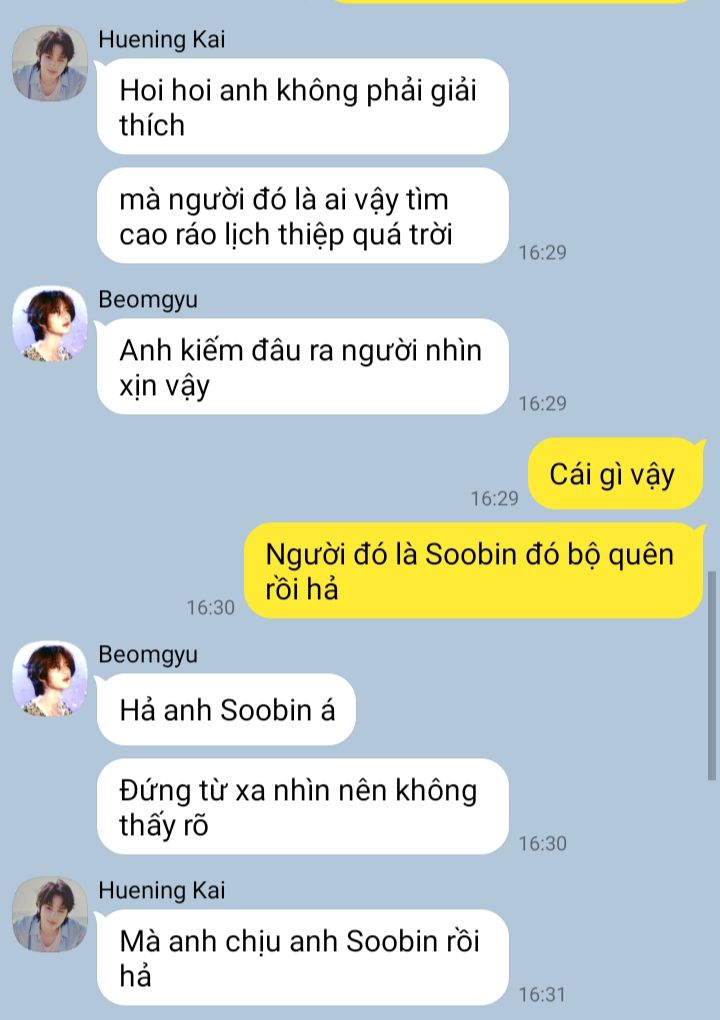Click the chat scrollbar thumb on the right edge
720x1020 pixels.
(712, 675)
